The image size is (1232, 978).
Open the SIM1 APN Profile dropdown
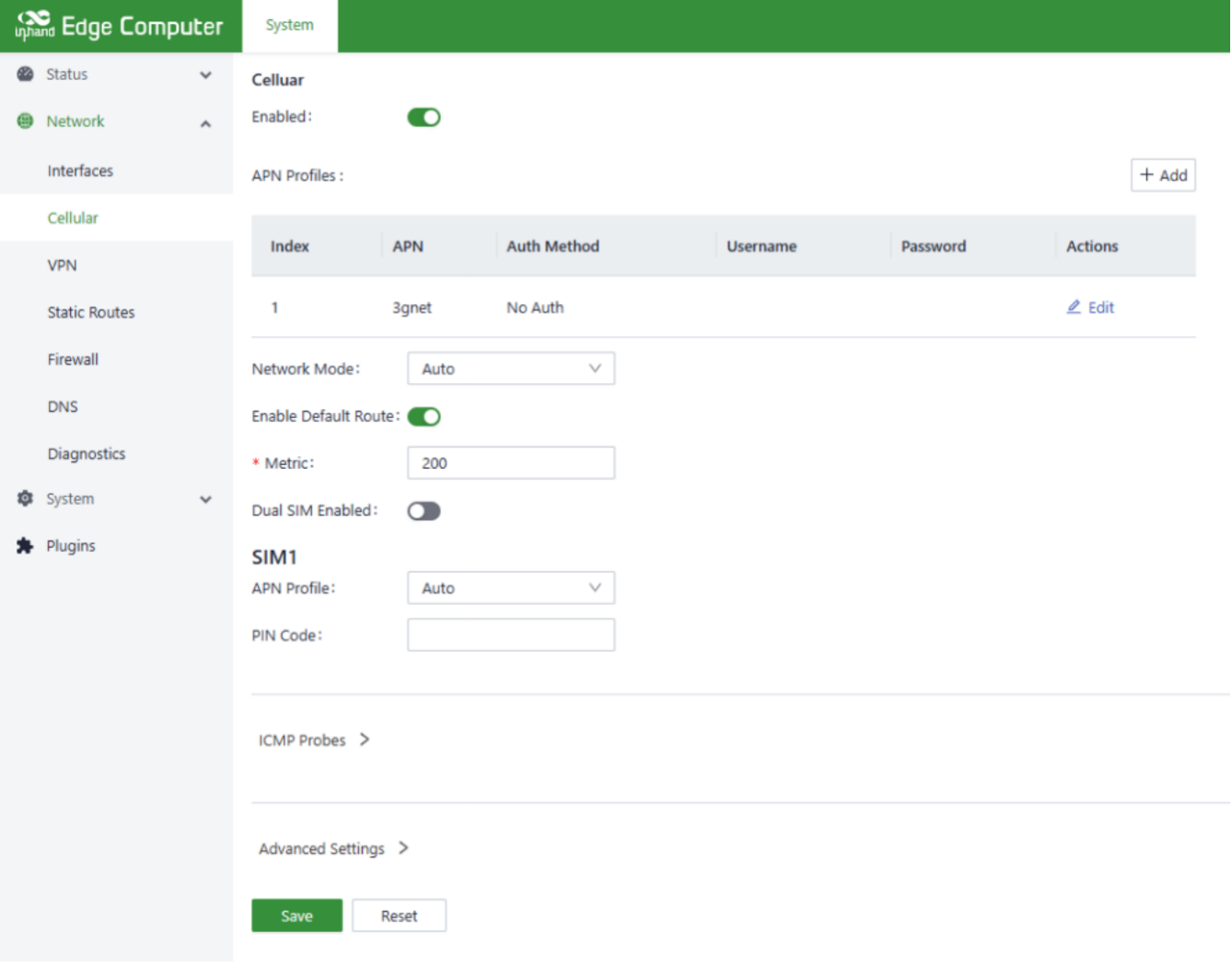coord(510,588)
